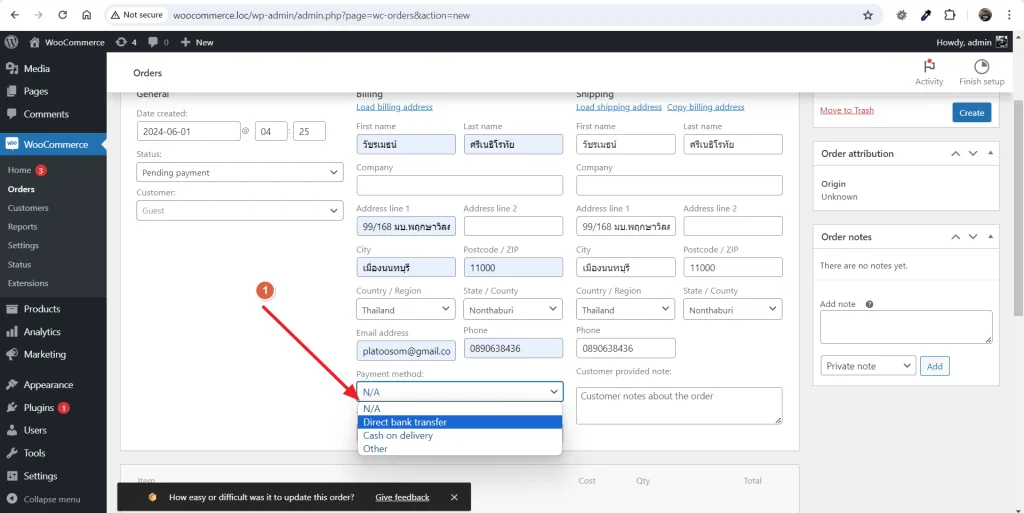Reload the page using browser refresh icon
Screen dimensions: 1024x513
click(63, 15)
